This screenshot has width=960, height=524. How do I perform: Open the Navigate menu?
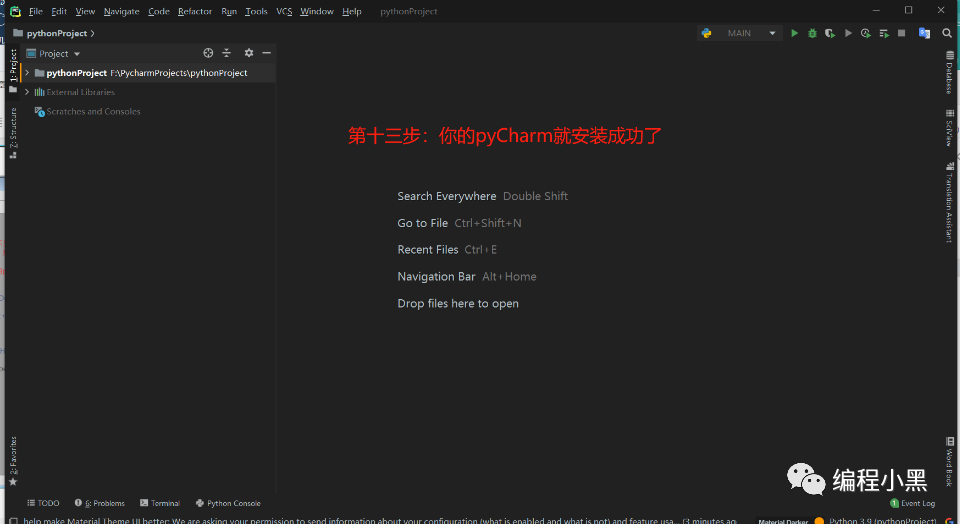[x=121, y=11]
